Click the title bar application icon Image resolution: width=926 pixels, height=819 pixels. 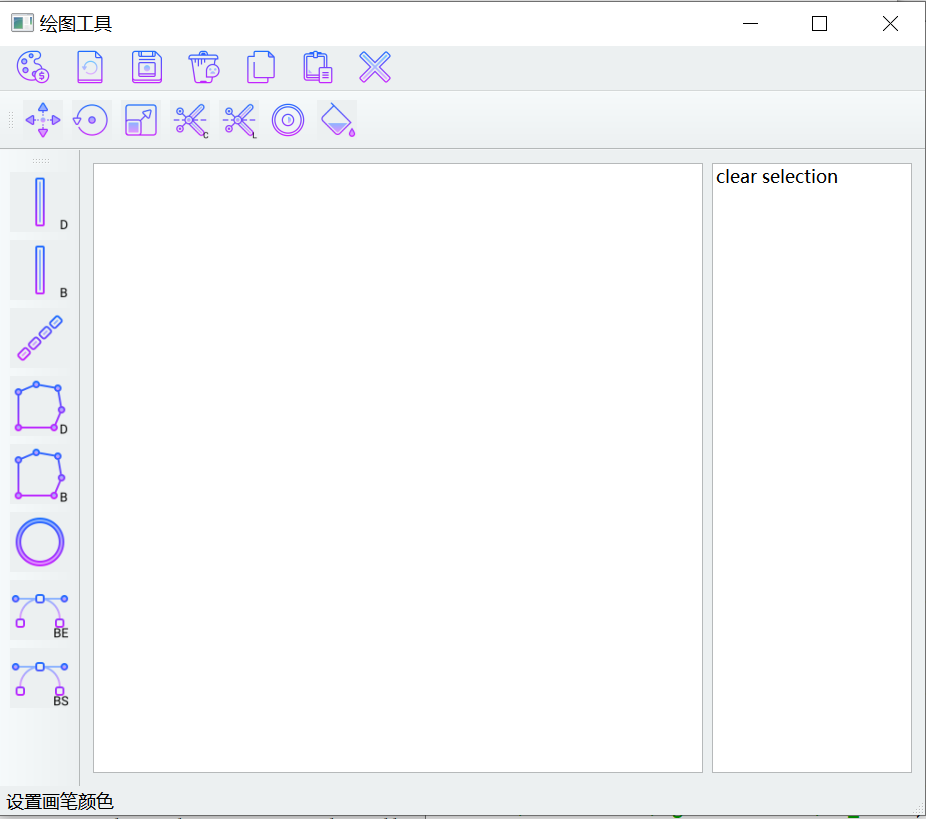(22, 23)
